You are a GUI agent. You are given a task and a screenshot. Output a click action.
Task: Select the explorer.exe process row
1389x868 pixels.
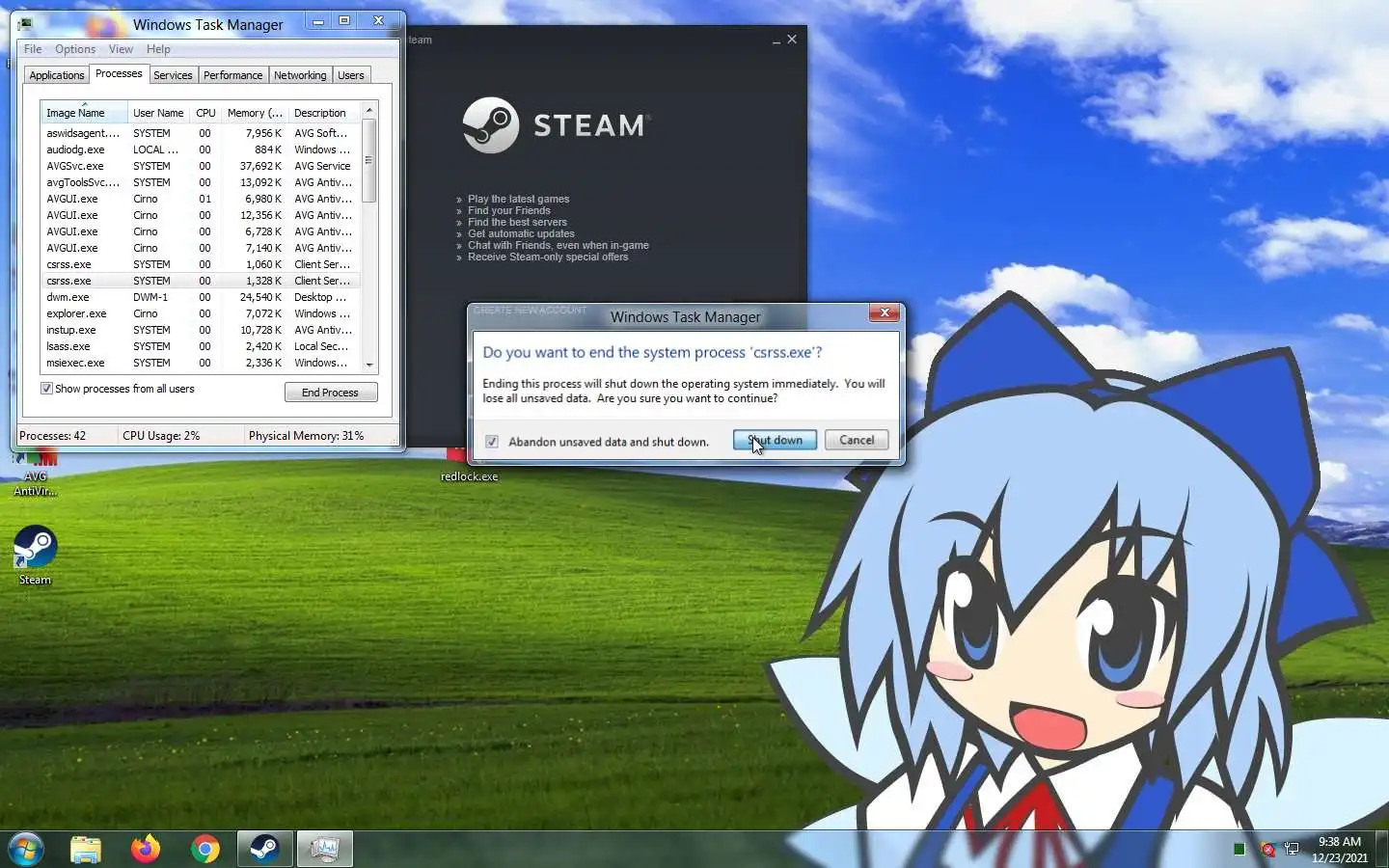pos(201,313)
